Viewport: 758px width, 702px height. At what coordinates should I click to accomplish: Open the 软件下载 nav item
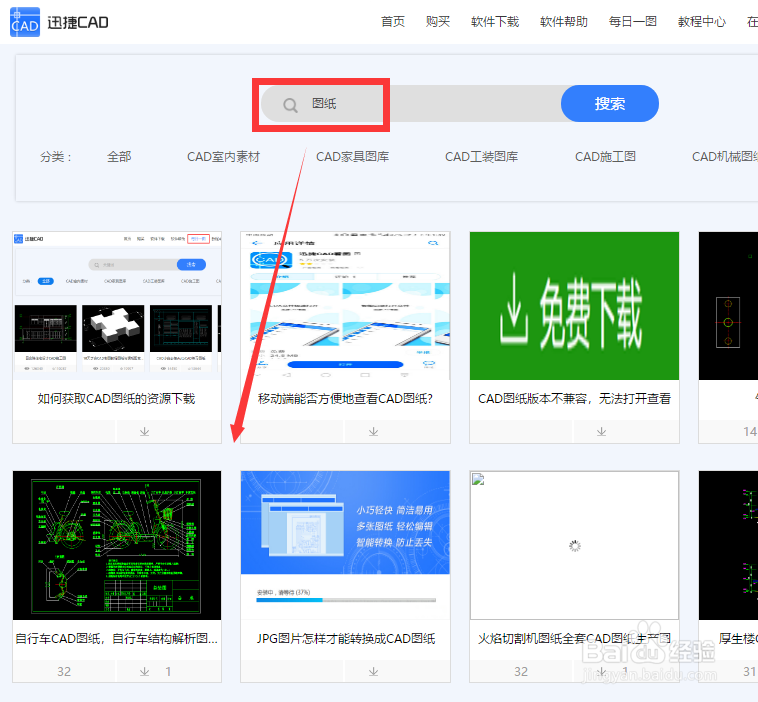[495, 22]
